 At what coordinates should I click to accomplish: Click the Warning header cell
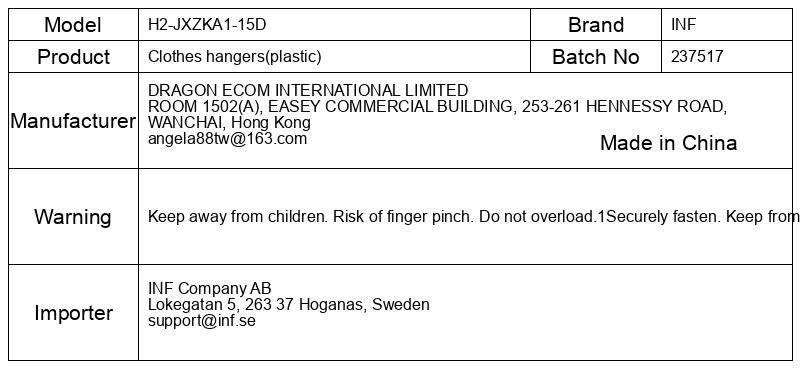(x=73, y=216)
